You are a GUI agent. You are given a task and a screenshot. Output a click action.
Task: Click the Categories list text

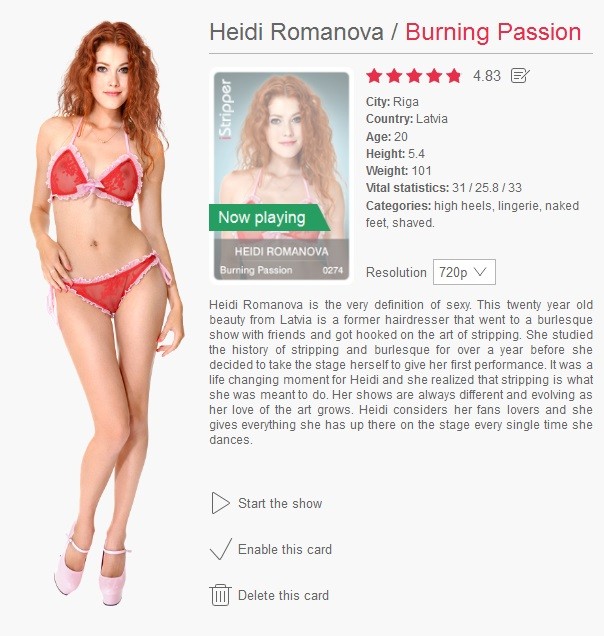[472, 214]
